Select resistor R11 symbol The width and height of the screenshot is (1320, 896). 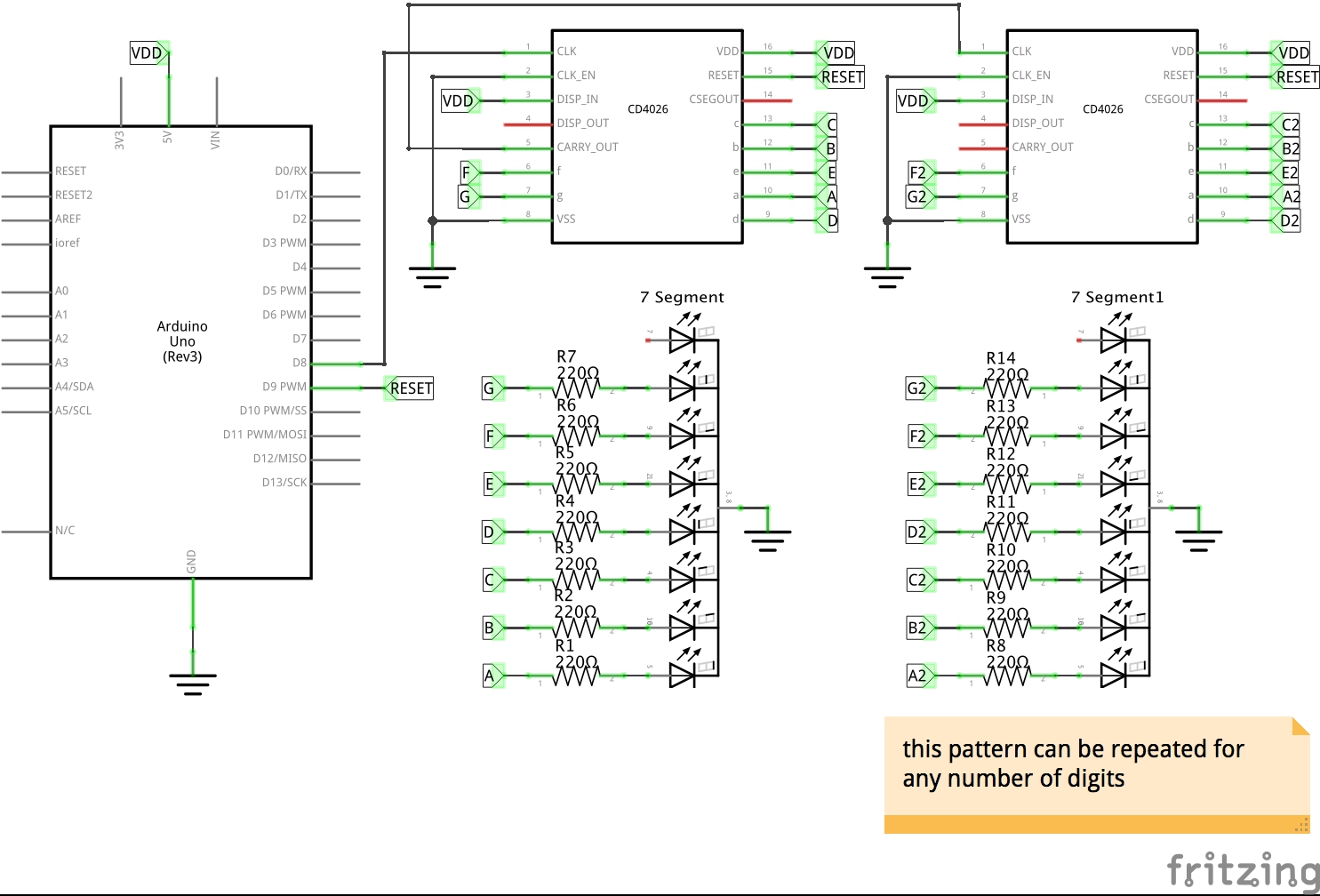pyautogui.click(x=1008, y=532)
